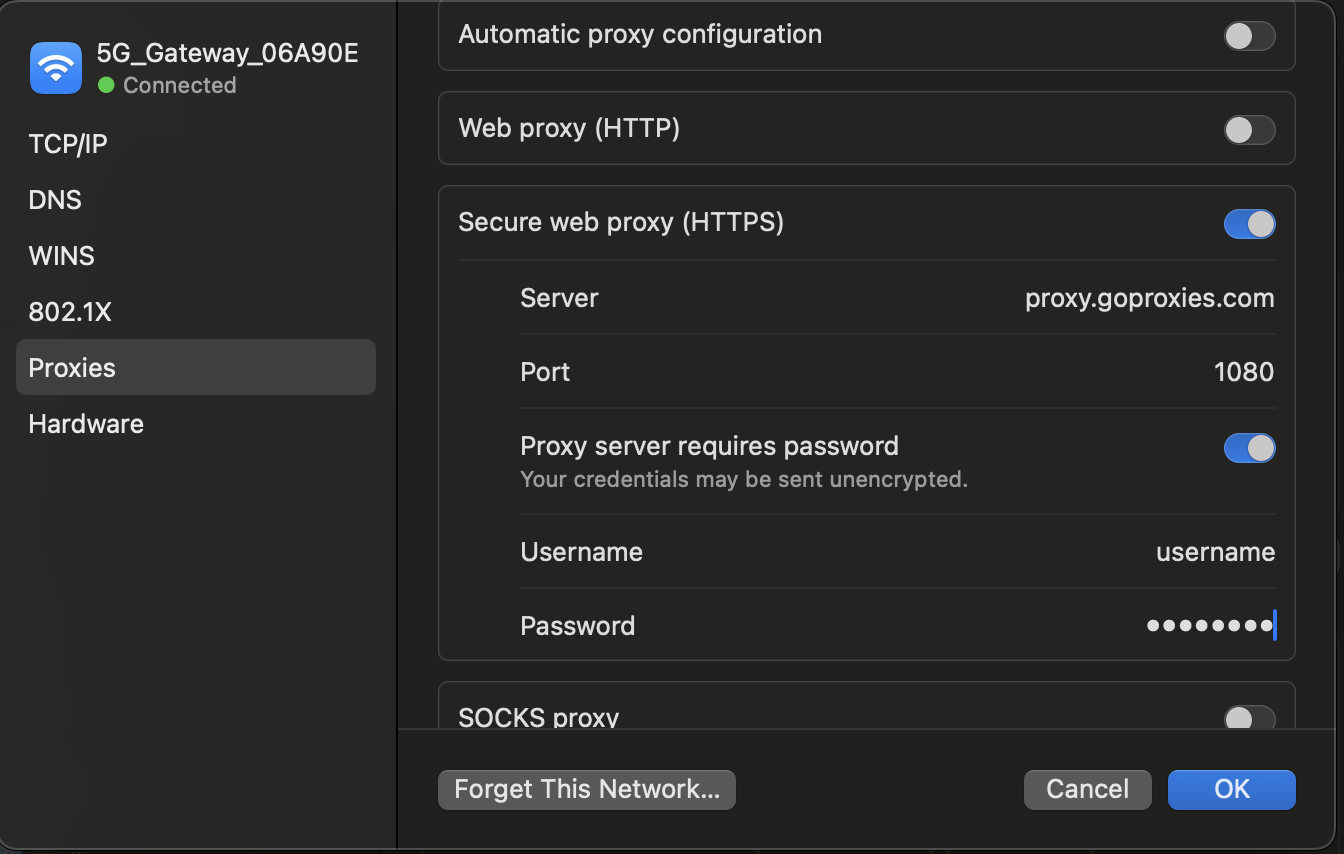Open the TCP/IP settings section
Screen dimensions: 1344x854
(x=68, y=144)
